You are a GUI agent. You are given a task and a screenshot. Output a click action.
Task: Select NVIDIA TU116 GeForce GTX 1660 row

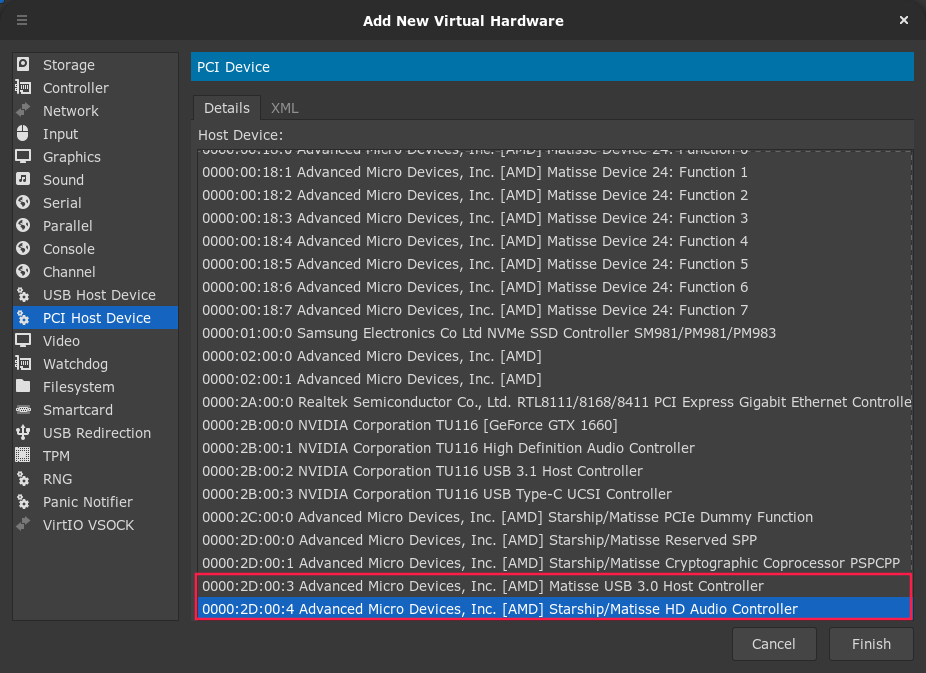555,425
